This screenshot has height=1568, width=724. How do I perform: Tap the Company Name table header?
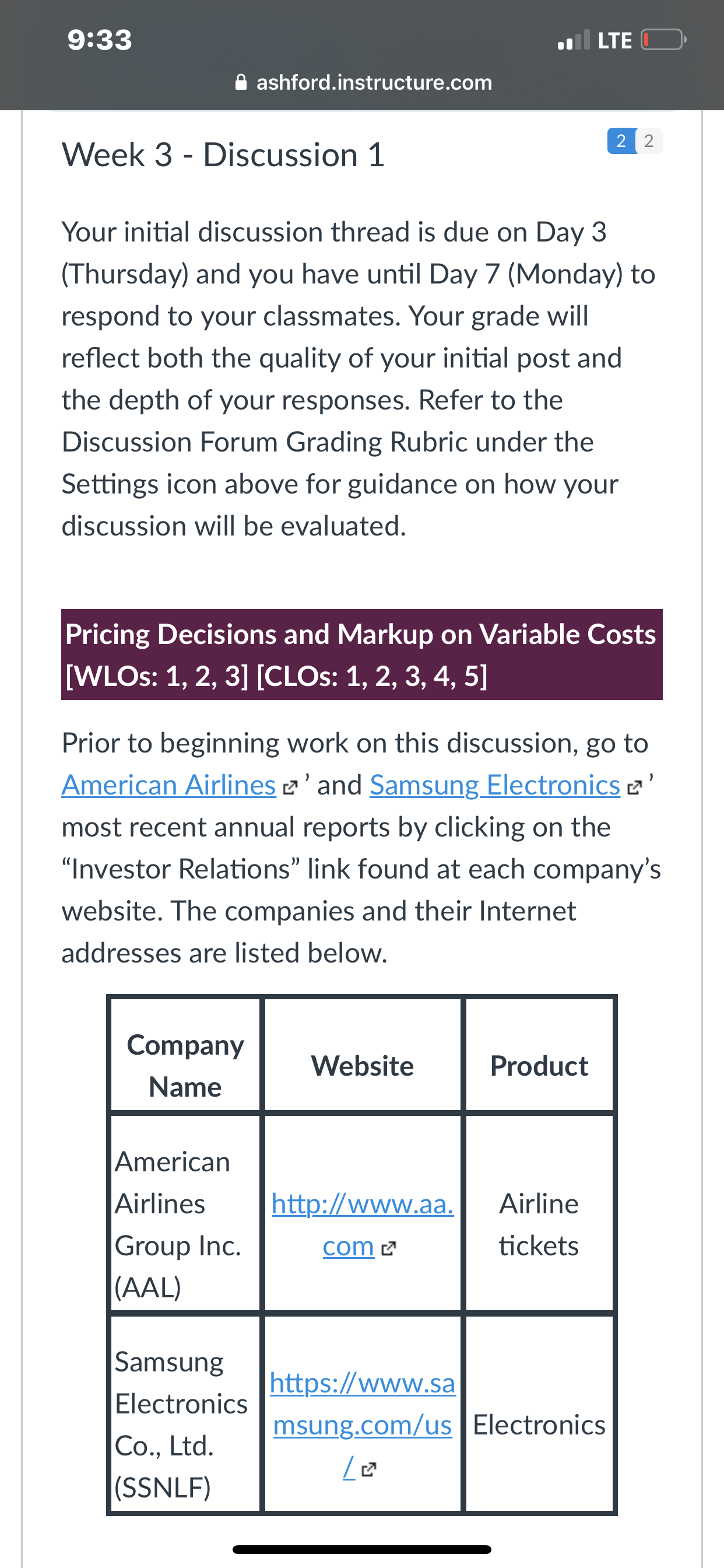pos(185,1065)
